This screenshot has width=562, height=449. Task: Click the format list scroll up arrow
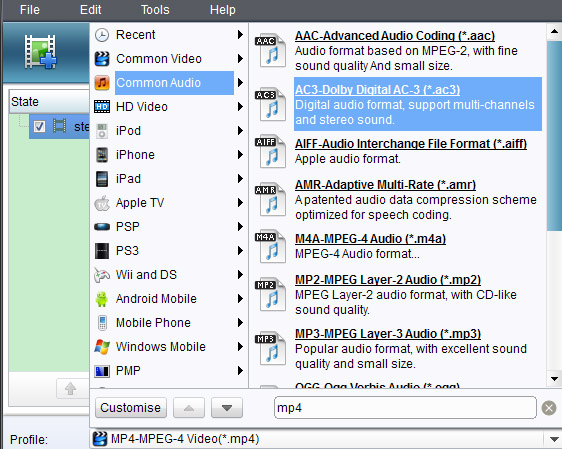(x=554, y=32)
